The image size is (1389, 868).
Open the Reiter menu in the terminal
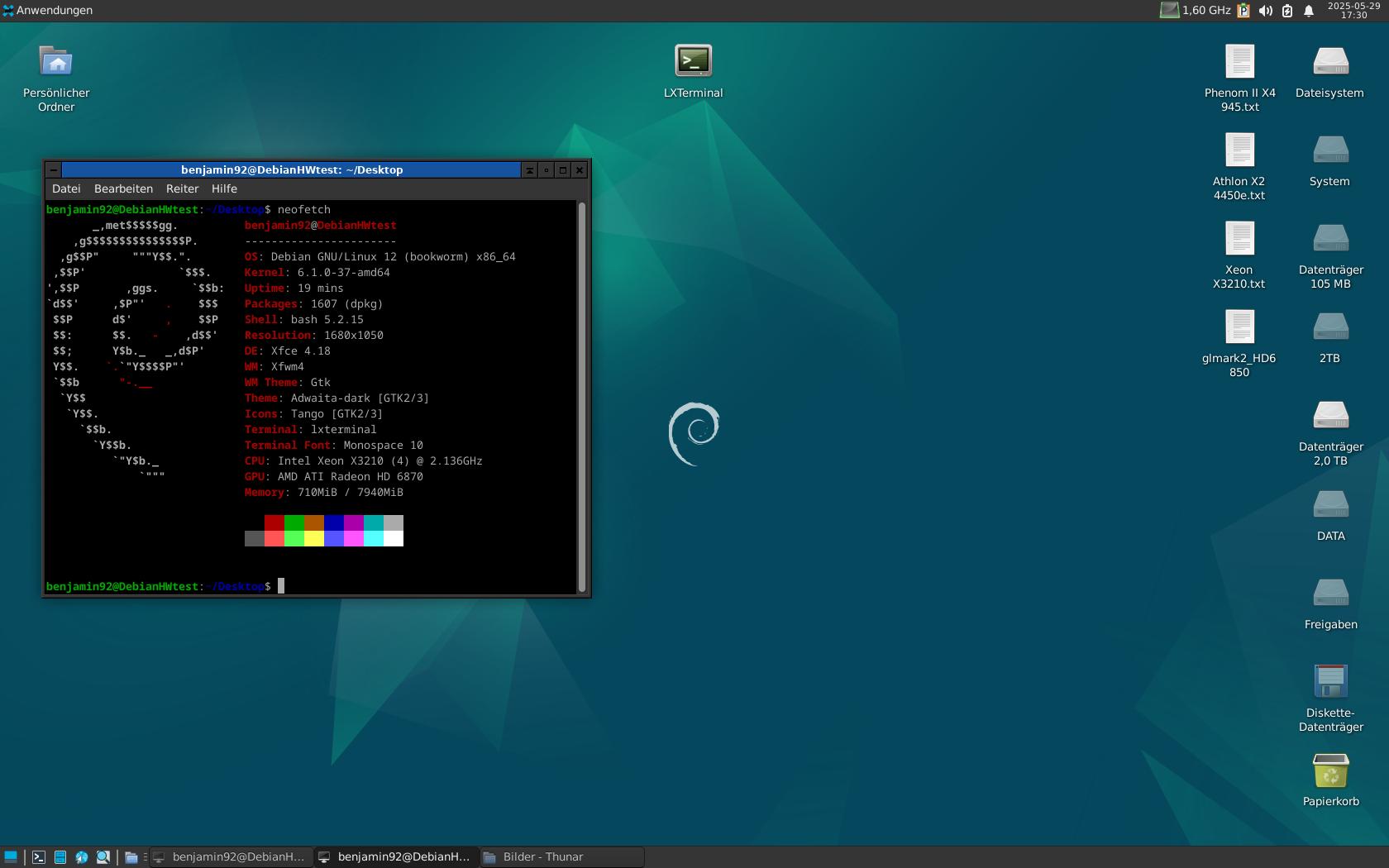click(x=182, y=188)
